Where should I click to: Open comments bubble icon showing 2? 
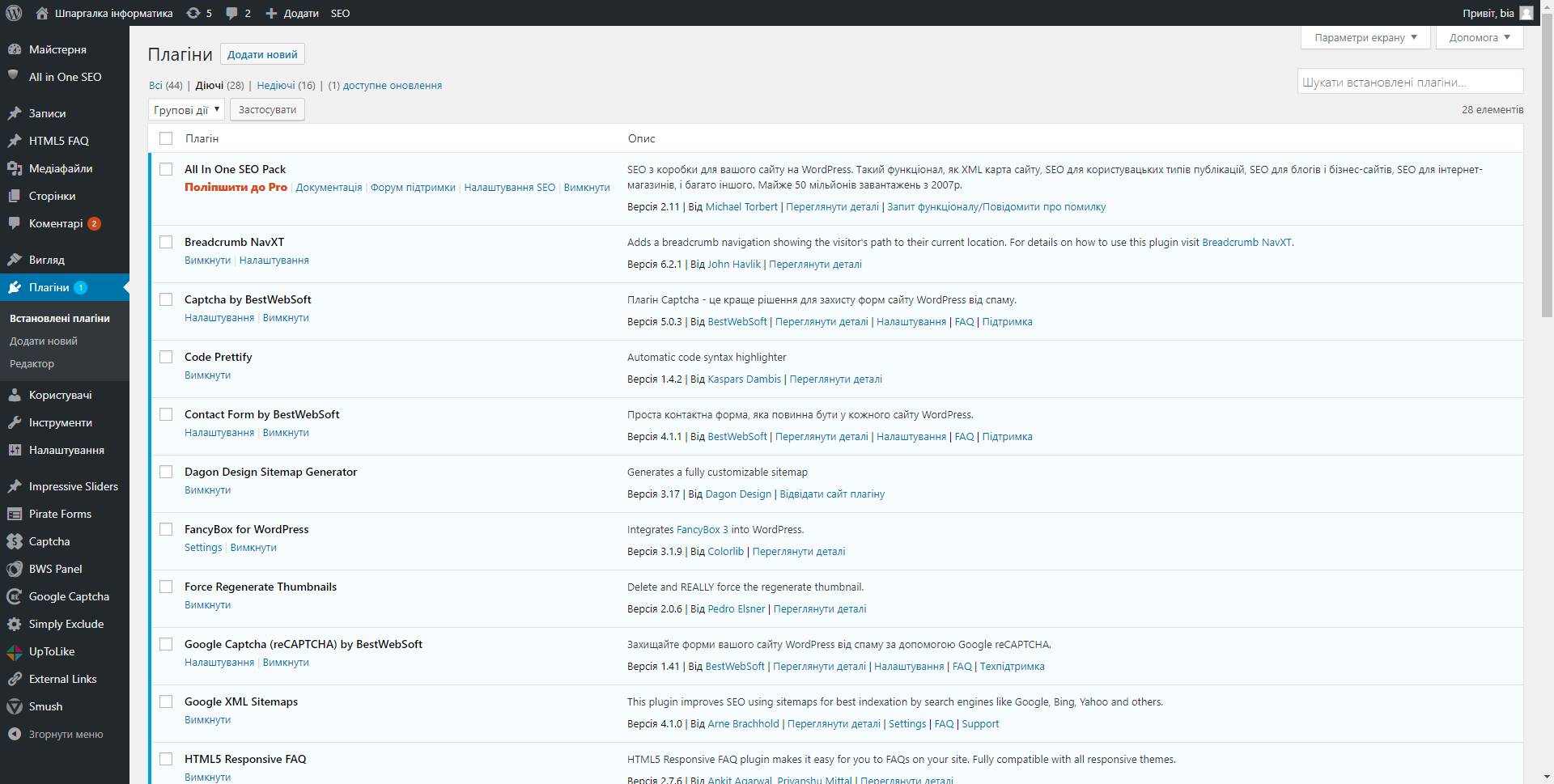click(x=232, y=14)
